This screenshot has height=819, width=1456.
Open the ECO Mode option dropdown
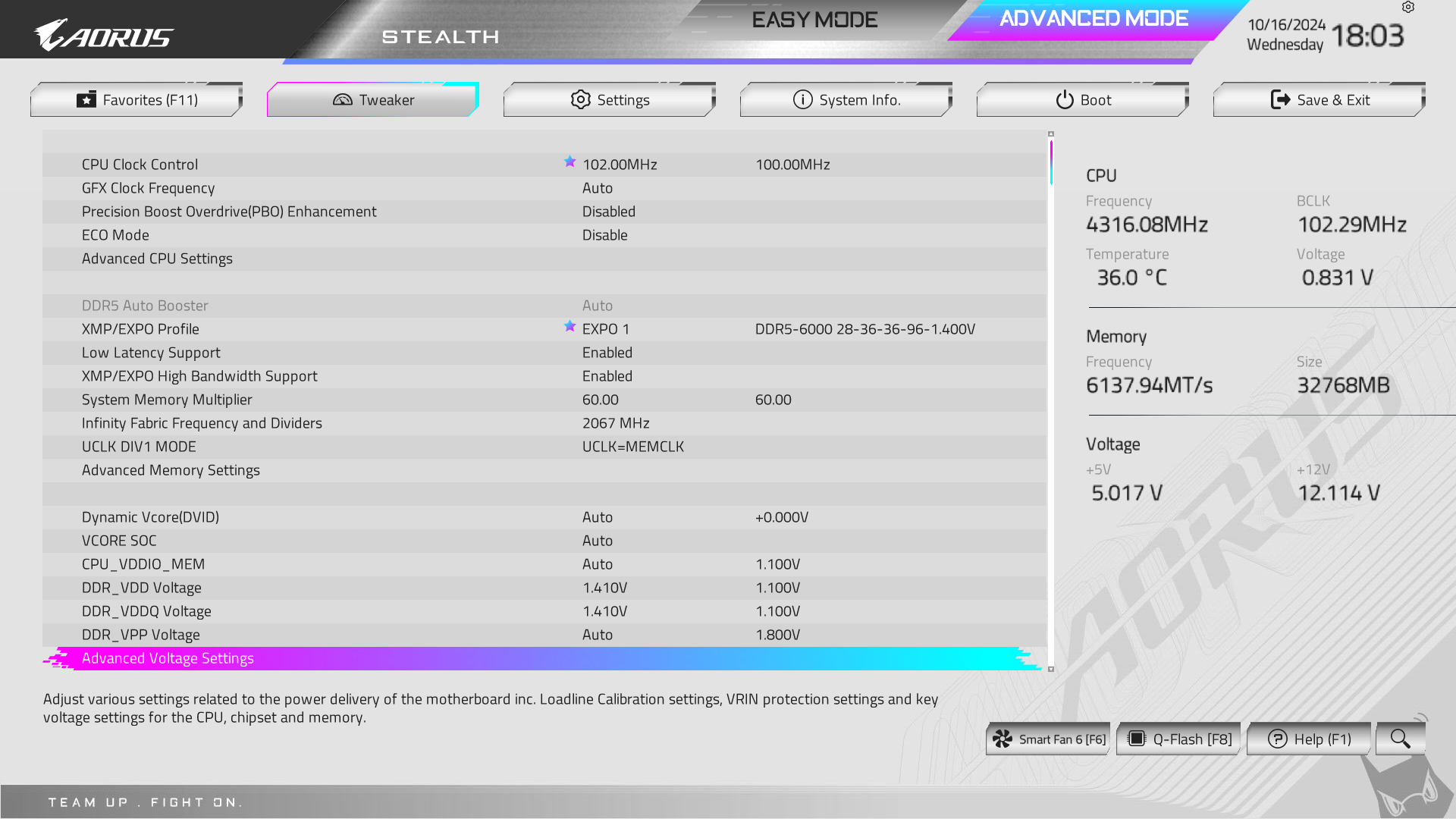point(604,235)
